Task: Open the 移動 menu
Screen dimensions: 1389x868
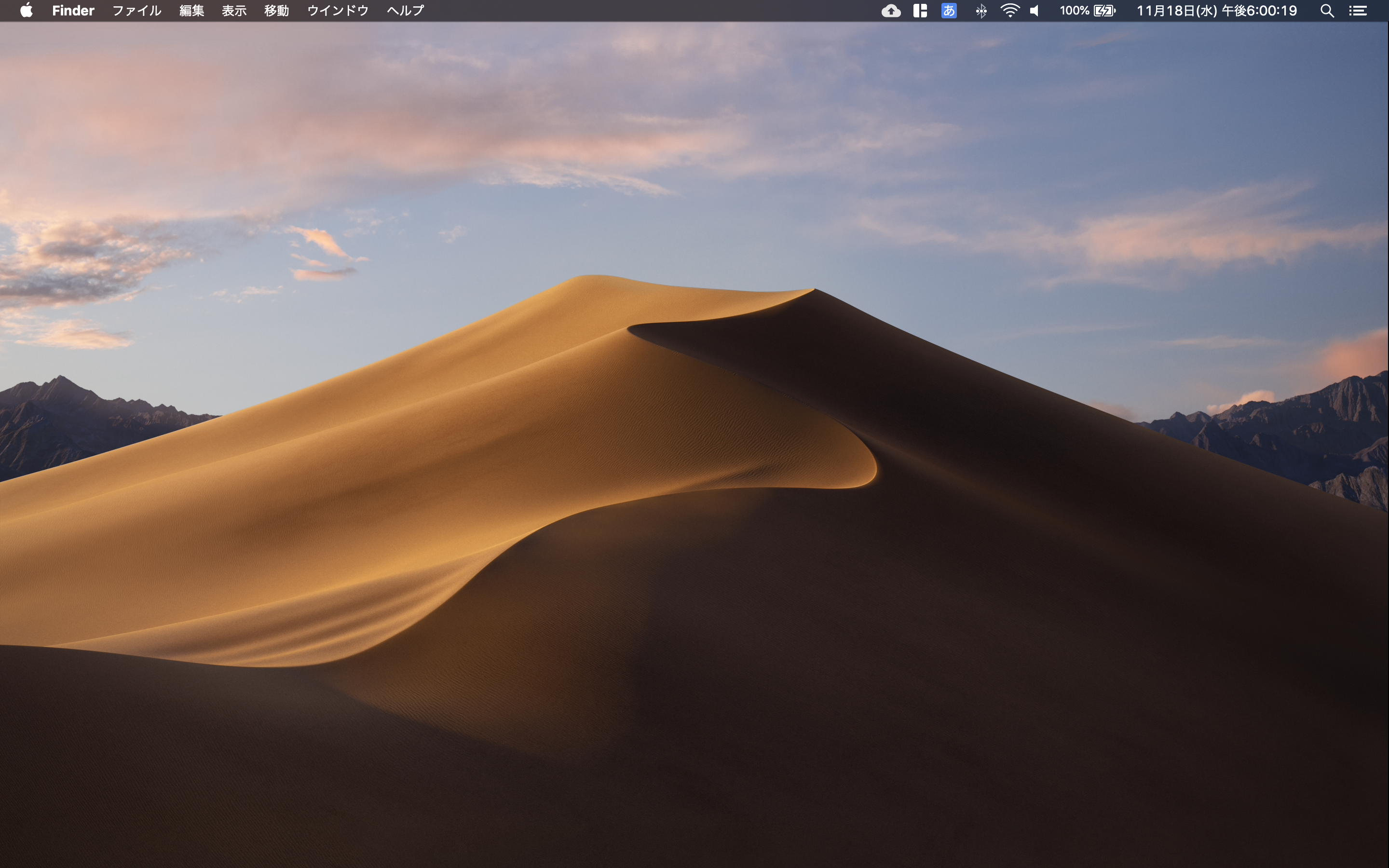Action: 277,10
